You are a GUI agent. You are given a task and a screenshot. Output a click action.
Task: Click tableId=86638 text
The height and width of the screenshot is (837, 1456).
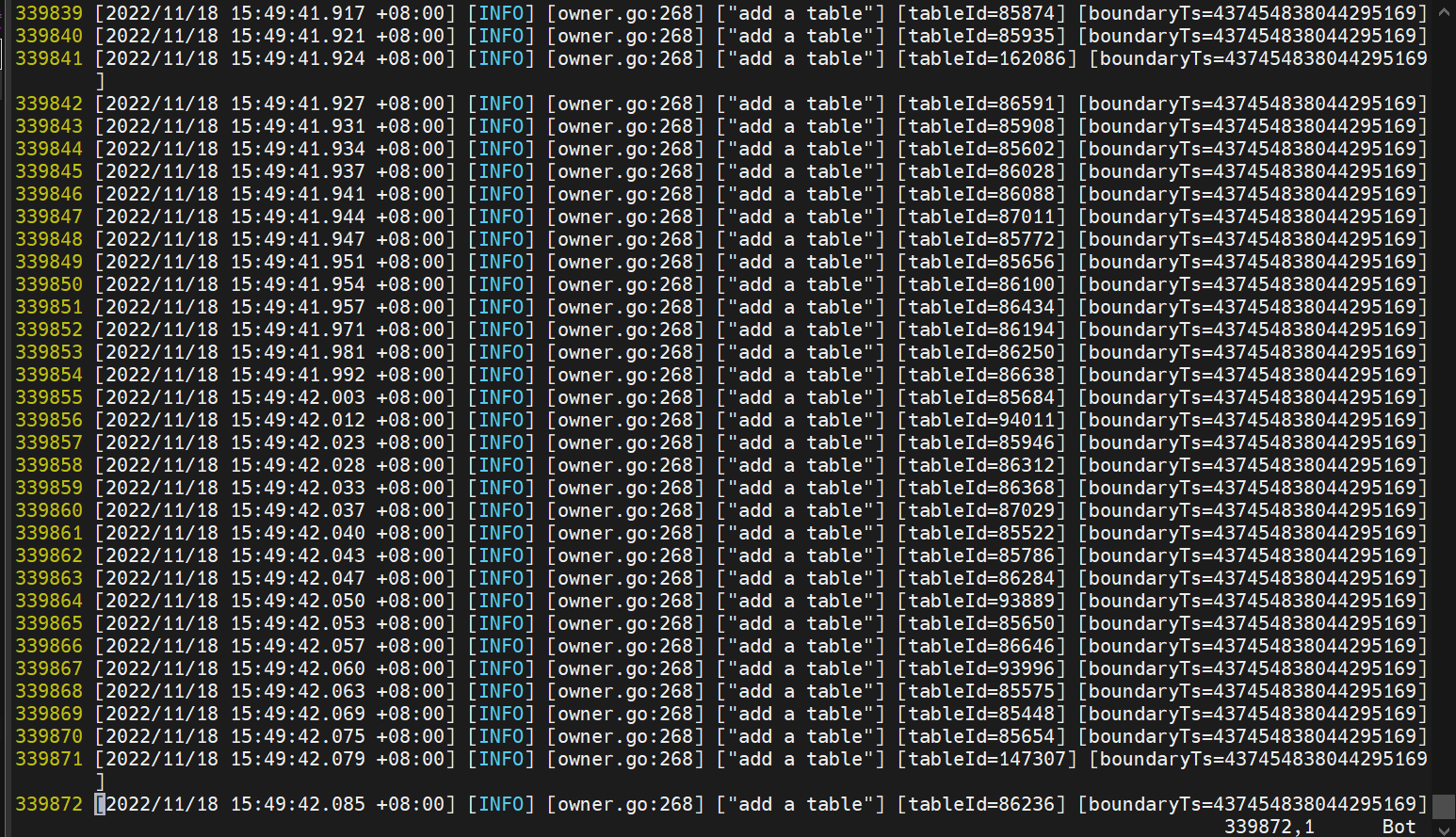click(982, 375)
